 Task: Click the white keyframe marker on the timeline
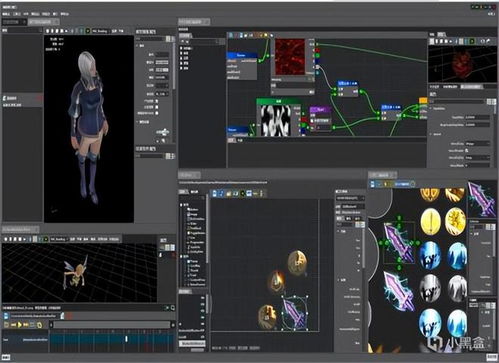tap(126, 339)
